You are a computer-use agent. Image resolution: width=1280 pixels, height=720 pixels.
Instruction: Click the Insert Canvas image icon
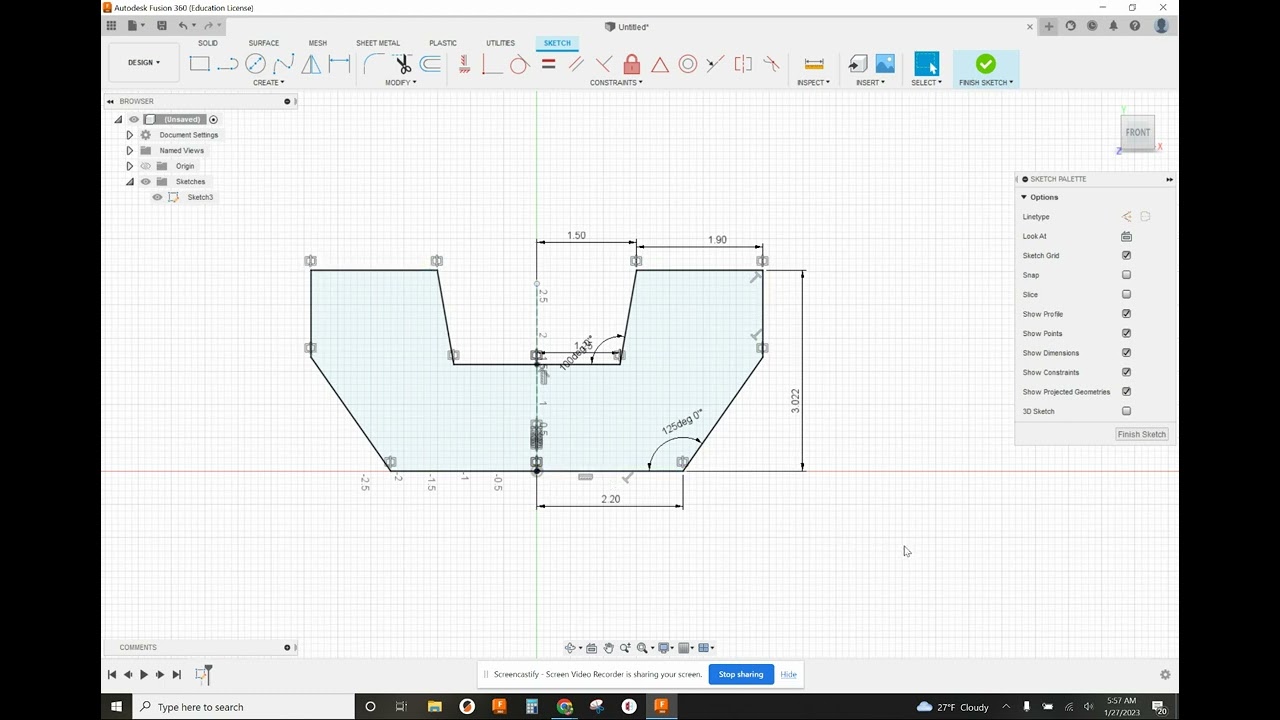click(x=885, y=64)
